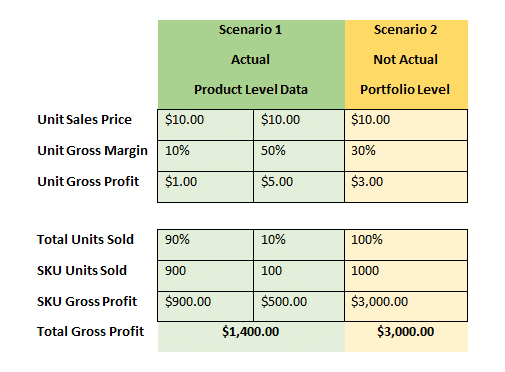This screenshot has height=372, width=505.
Task: Select the Scenario 2 header text
Action: (405, 30)
